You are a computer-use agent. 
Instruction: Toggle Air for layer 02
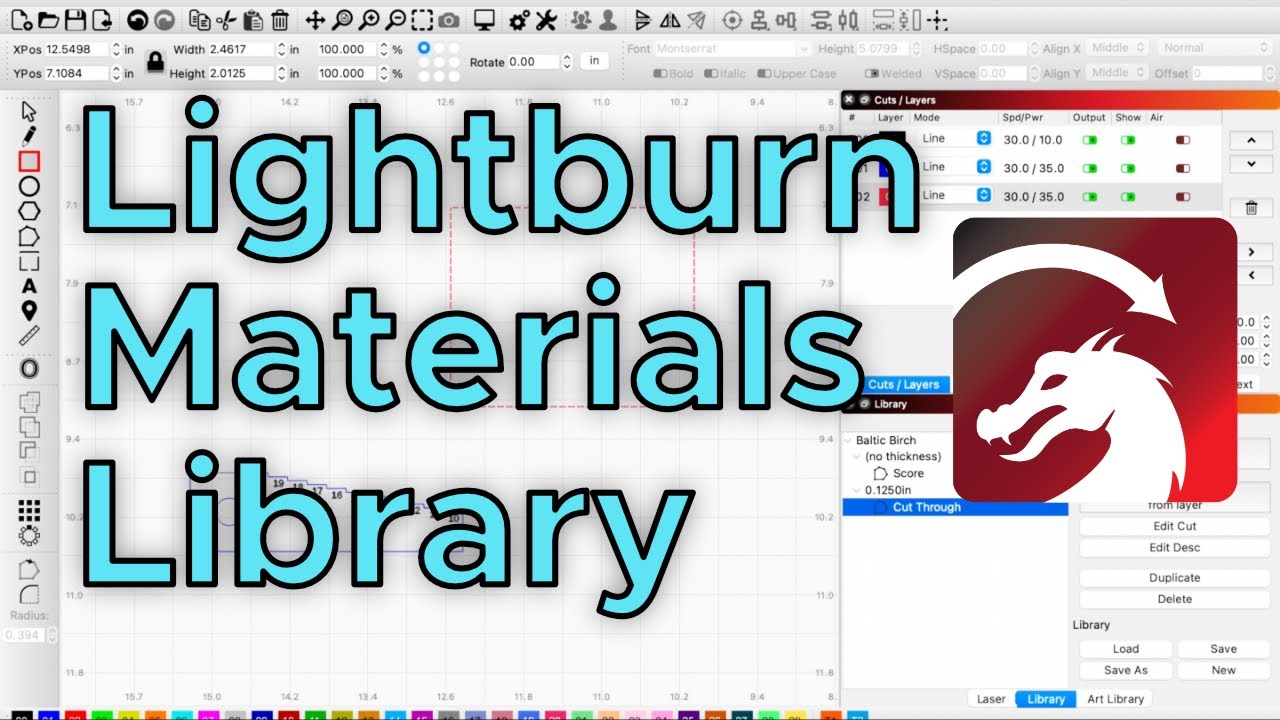click(x=1183, y=197)
